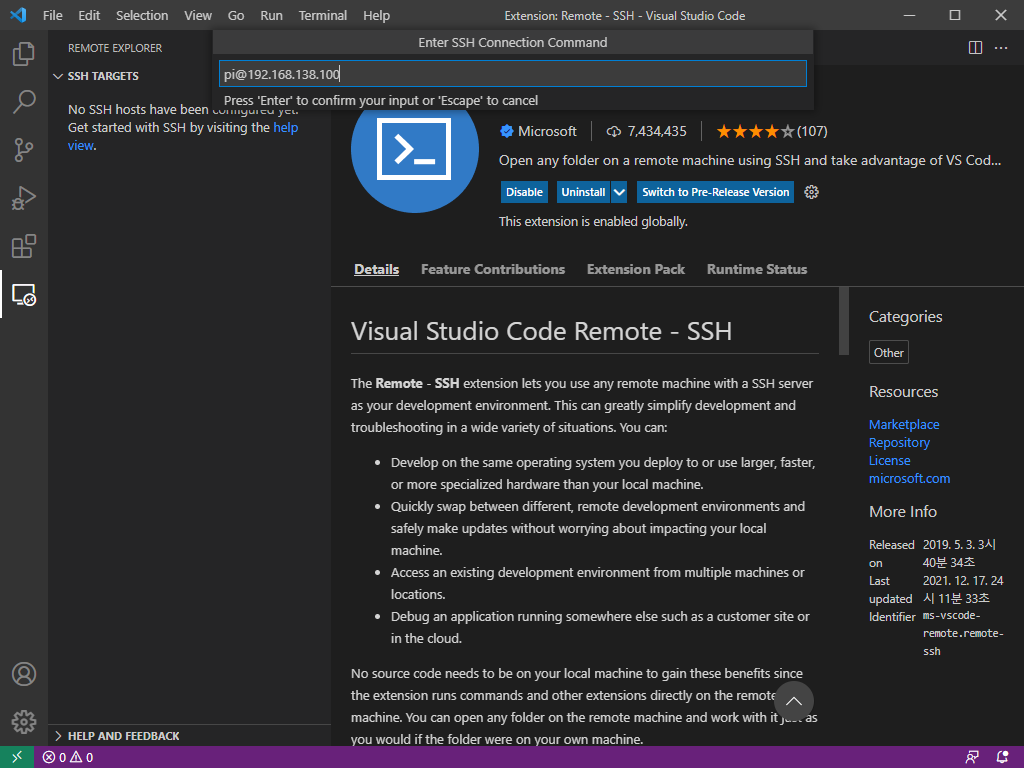Click the Uninstall button
1024x768 pixels.
click(x=583, y=192)
